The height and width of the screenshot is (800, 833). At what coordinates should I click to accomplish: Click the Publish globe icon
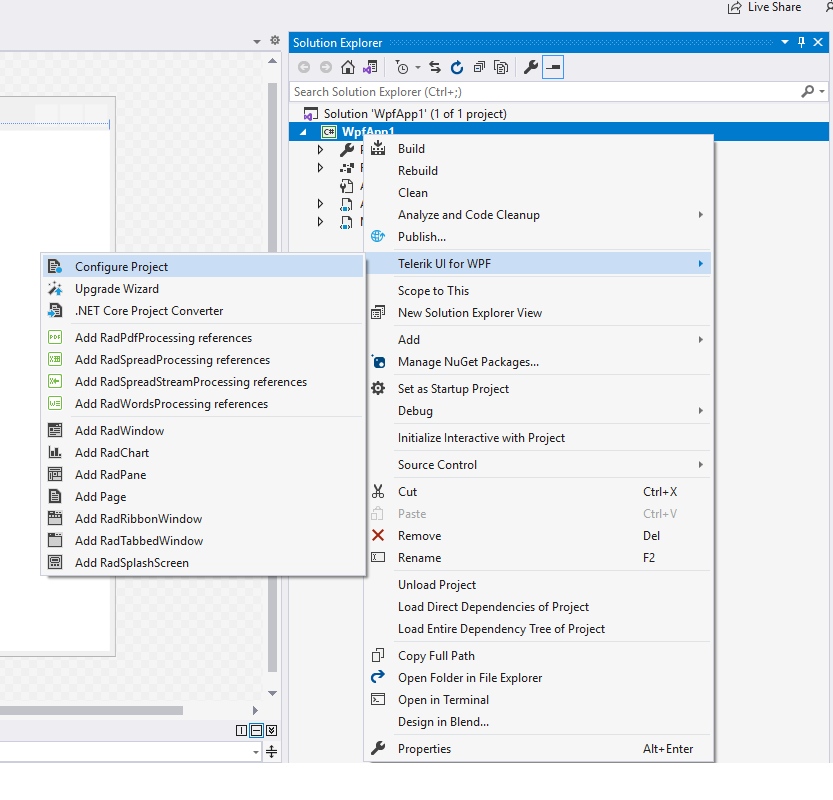tap(378, 236)
